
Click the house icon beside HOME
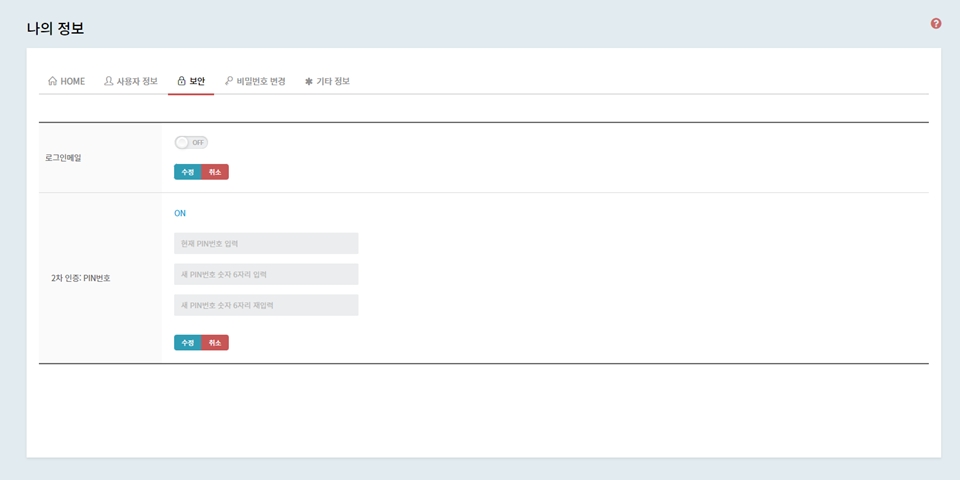coord(53,81)
